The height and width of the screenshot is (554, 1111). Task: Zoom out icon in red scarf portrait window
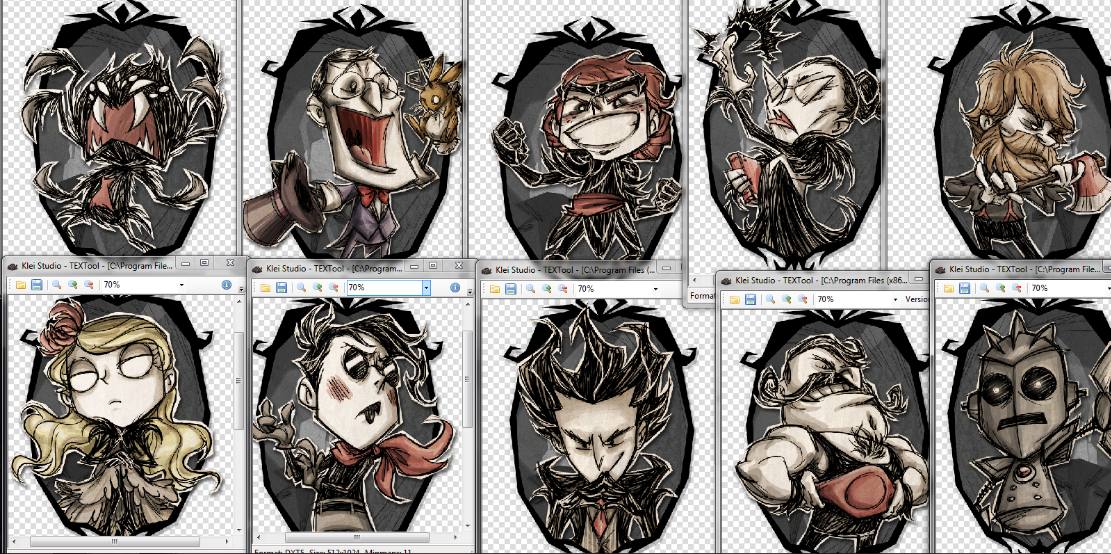coord(334,288)
